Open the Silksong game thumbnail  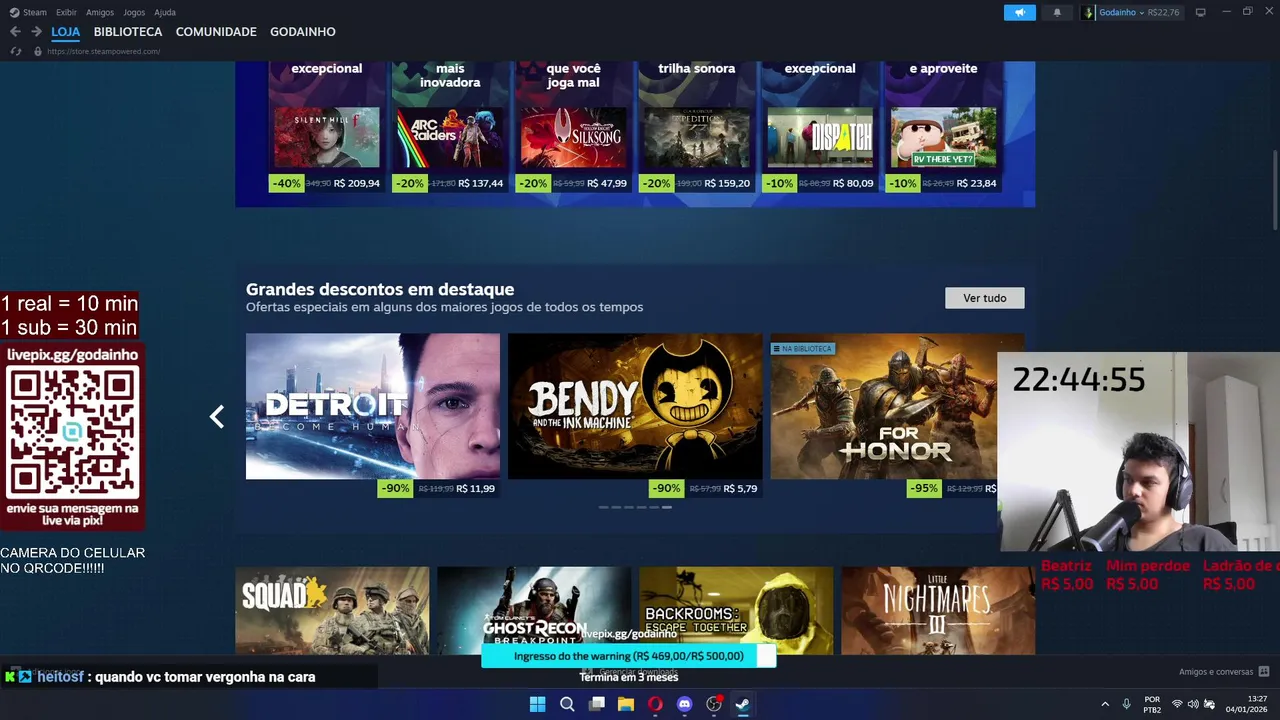pos(573,137)
